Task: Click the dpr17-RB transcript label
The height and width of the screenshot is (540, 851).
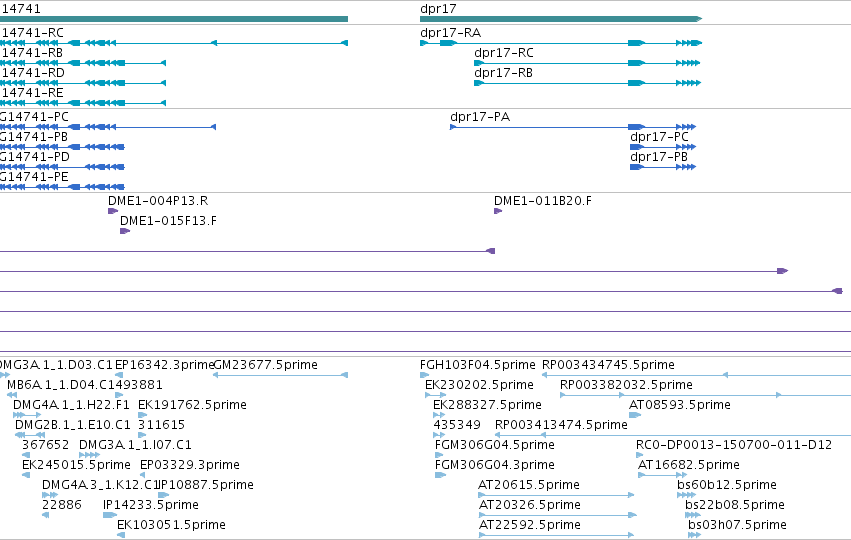Action: 504,73
